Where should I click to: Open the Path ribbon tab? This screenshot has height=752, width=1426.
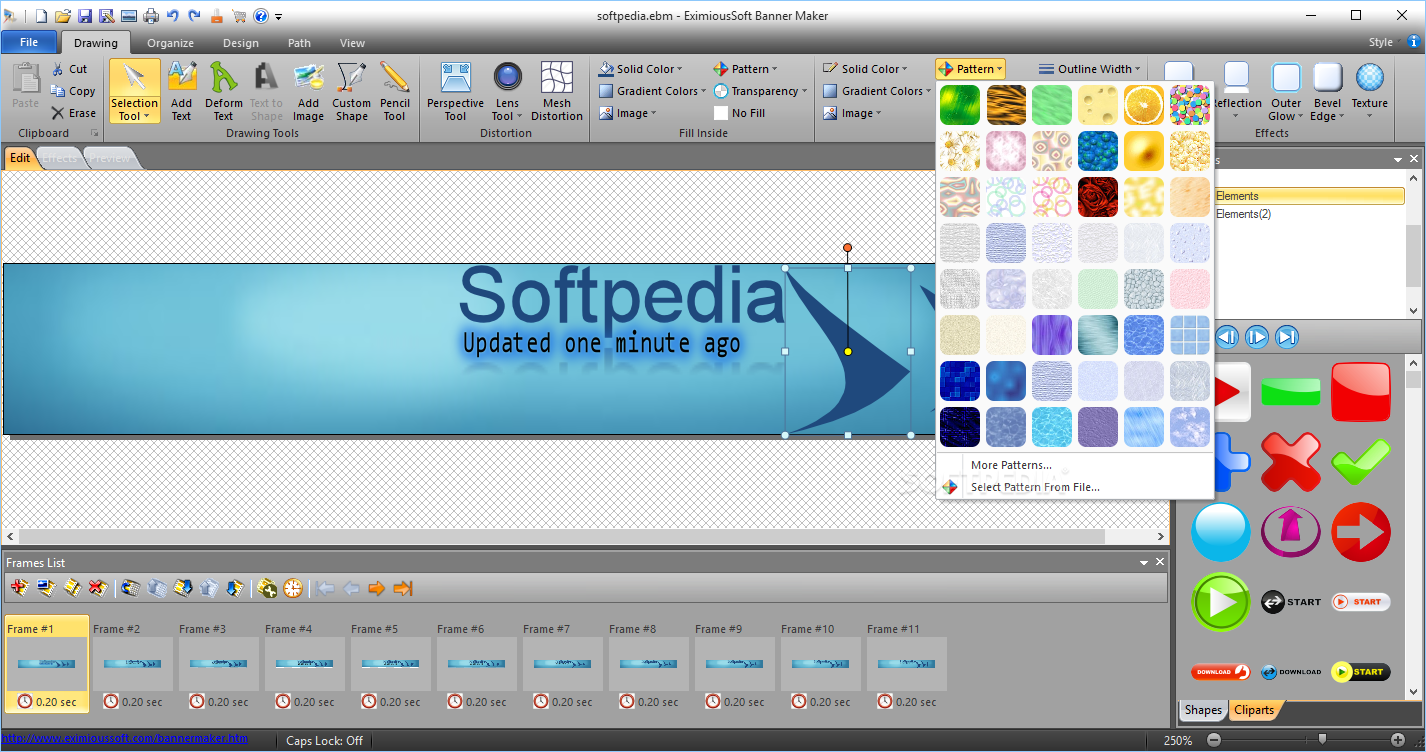pyautogui.click(x=299, y=43)
